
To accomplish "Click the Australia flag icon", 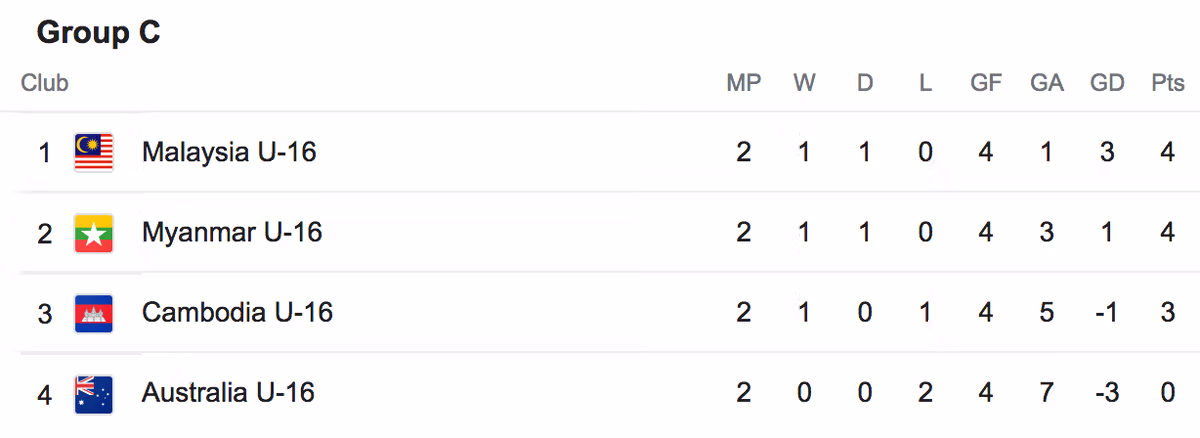I will coord(94,393).
